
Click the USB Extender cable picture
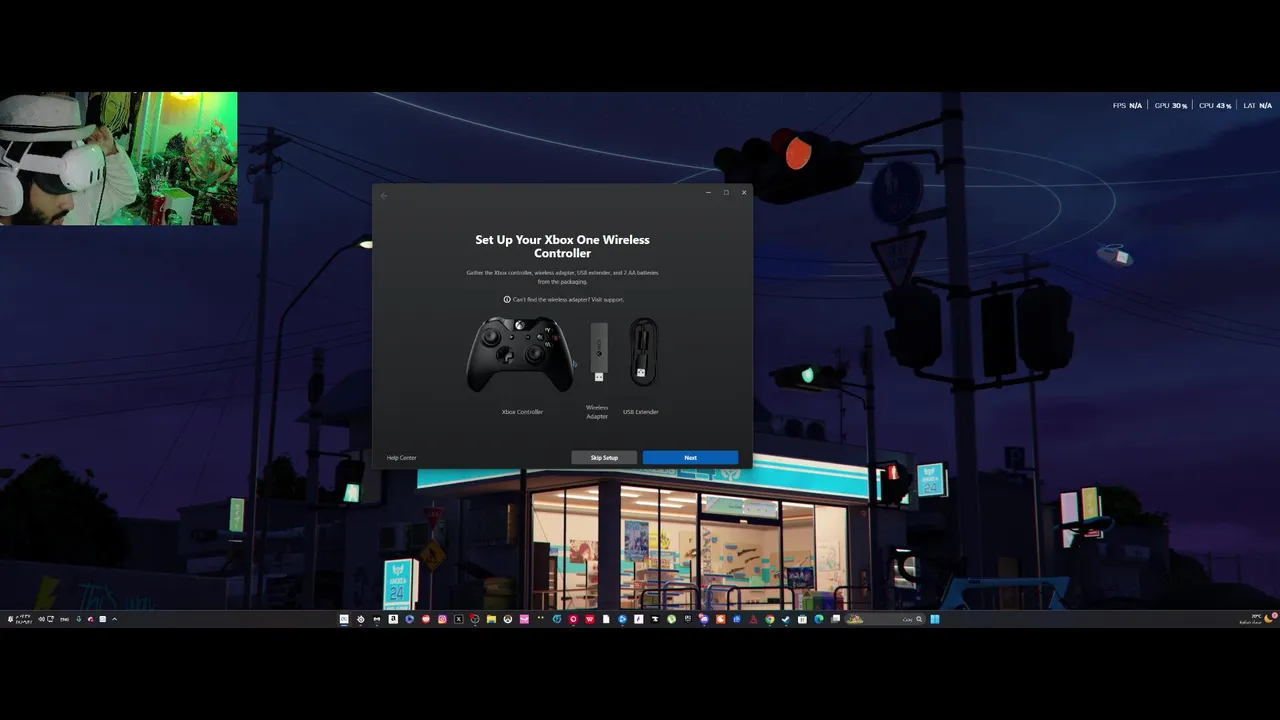click(x=642, y=352)
